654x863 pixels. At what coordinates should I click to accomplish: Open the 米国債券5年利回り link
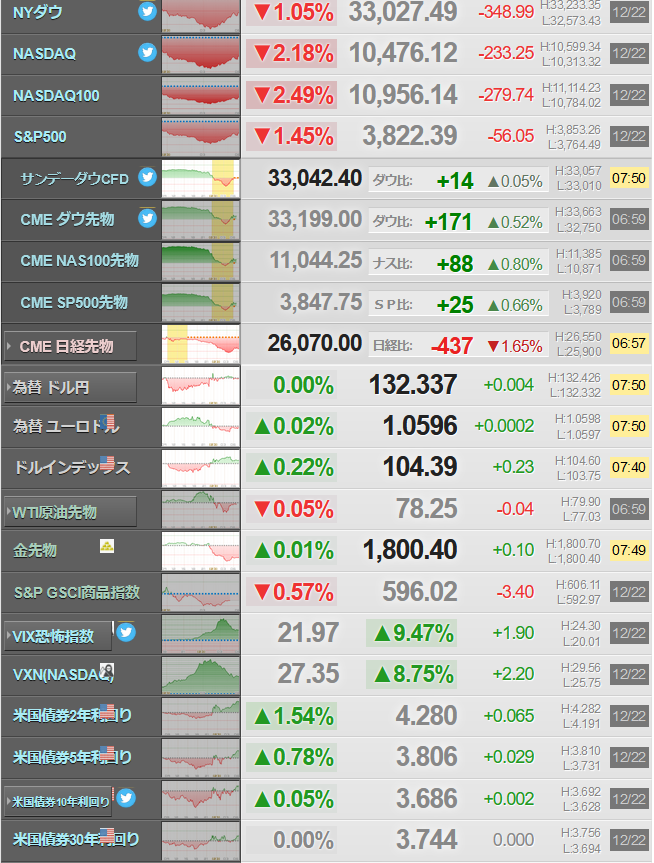coord(72,757)
